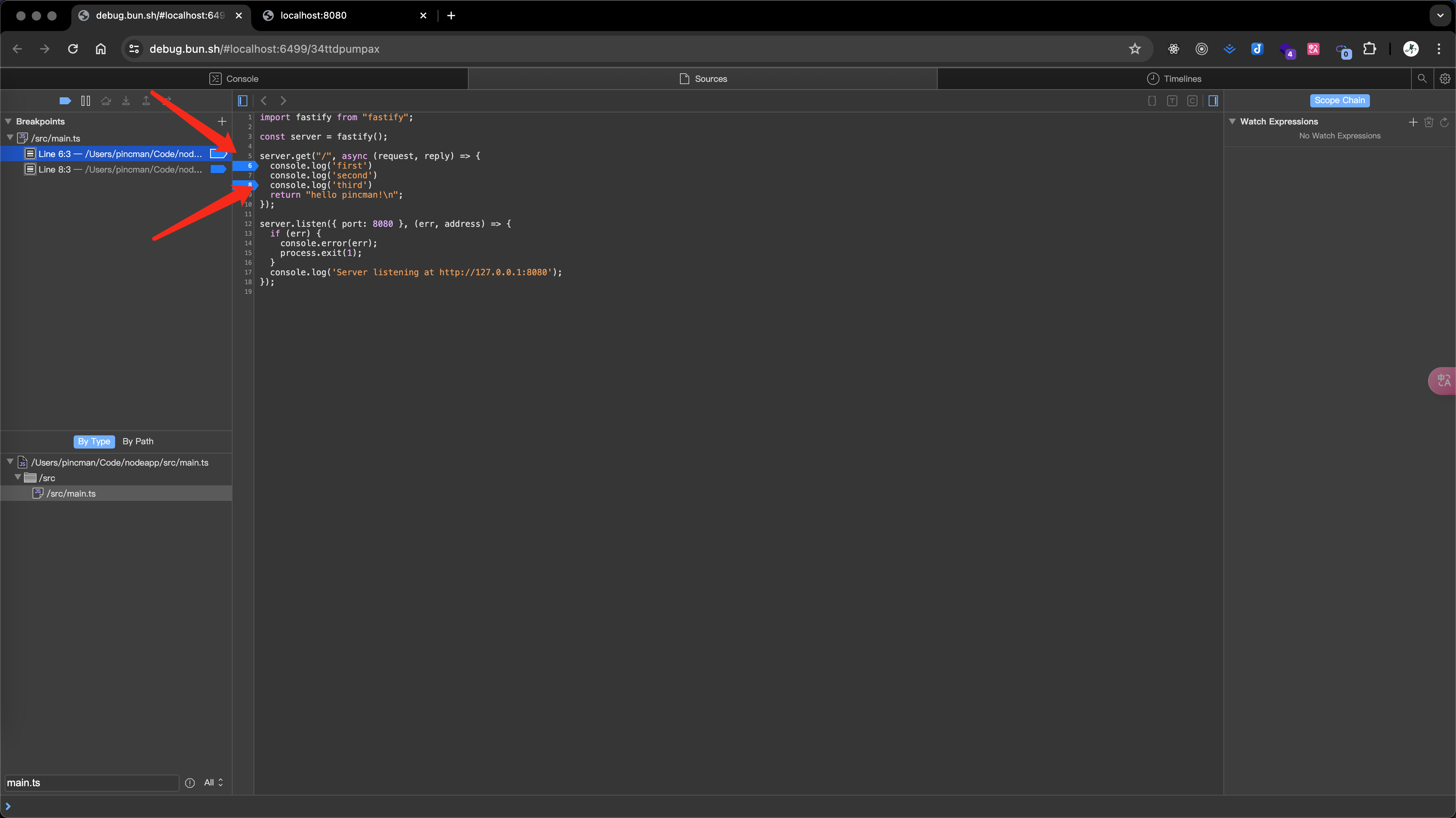The image size is (1456, 818).
Task: Toggle the line 6 gutter breakpoint
Action: pyautogui.click(x=245, y=166)
